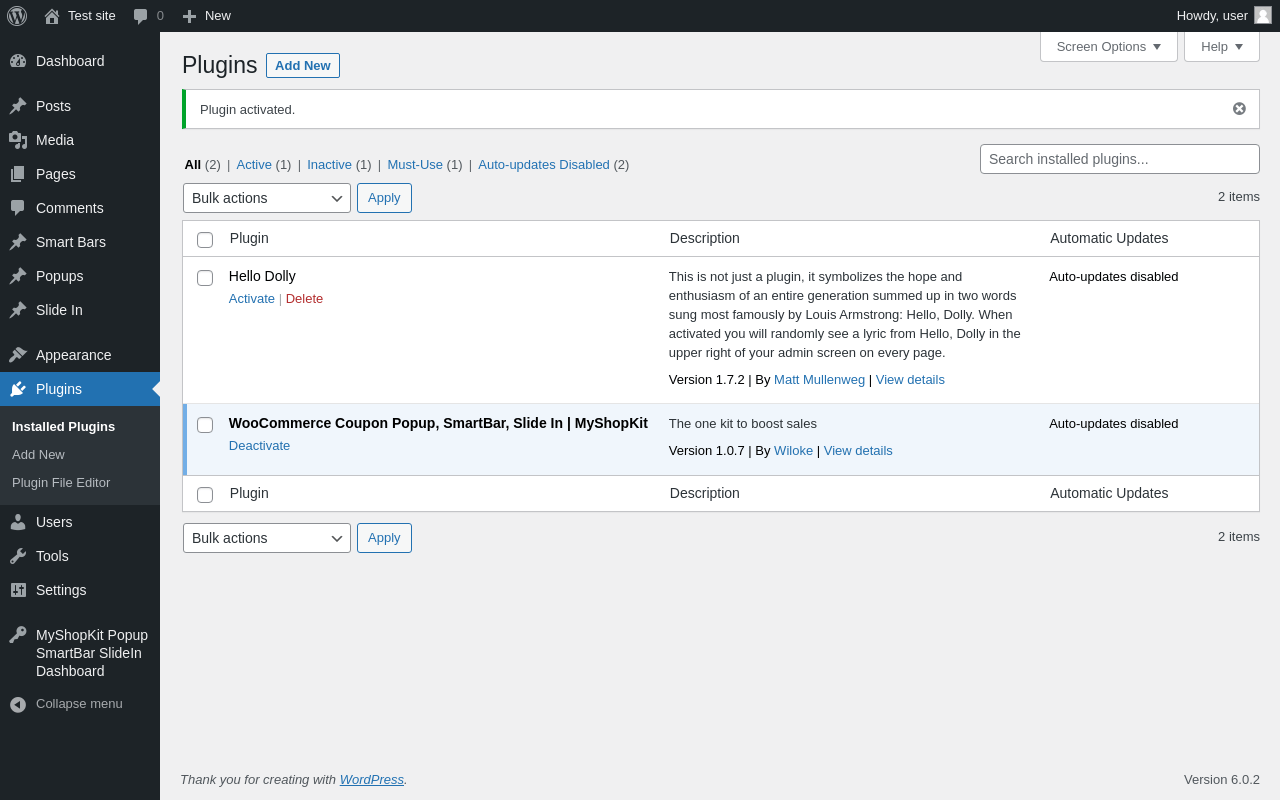Click the Collapse menu arrow icon
1280x800 pixels.
pyautogui.click(x=18, y=704)
